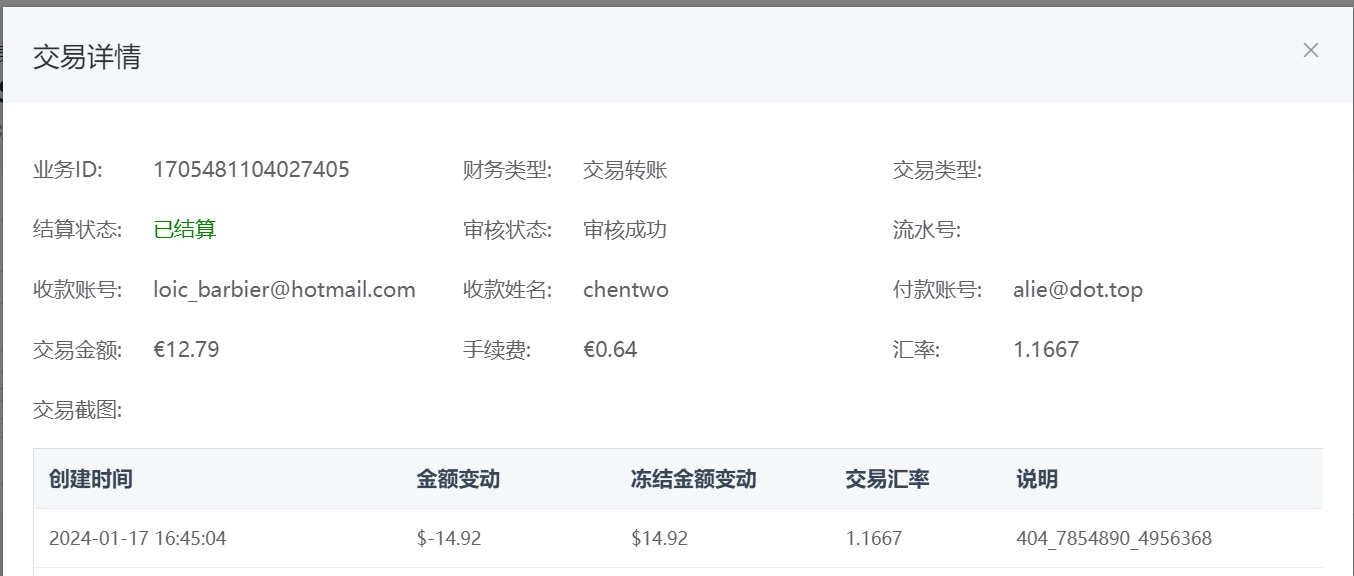
Task: Click the 金额变动 column header
Action: [458, 479]
